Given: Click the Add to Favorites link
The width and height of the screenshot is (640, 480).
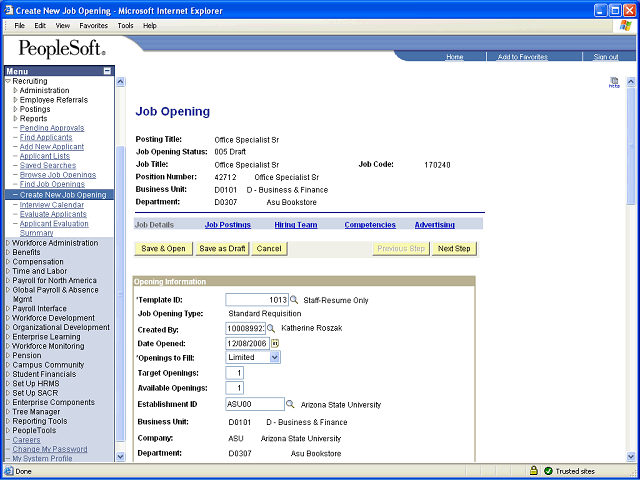Looking at the screenshot, I should point(522,57).
